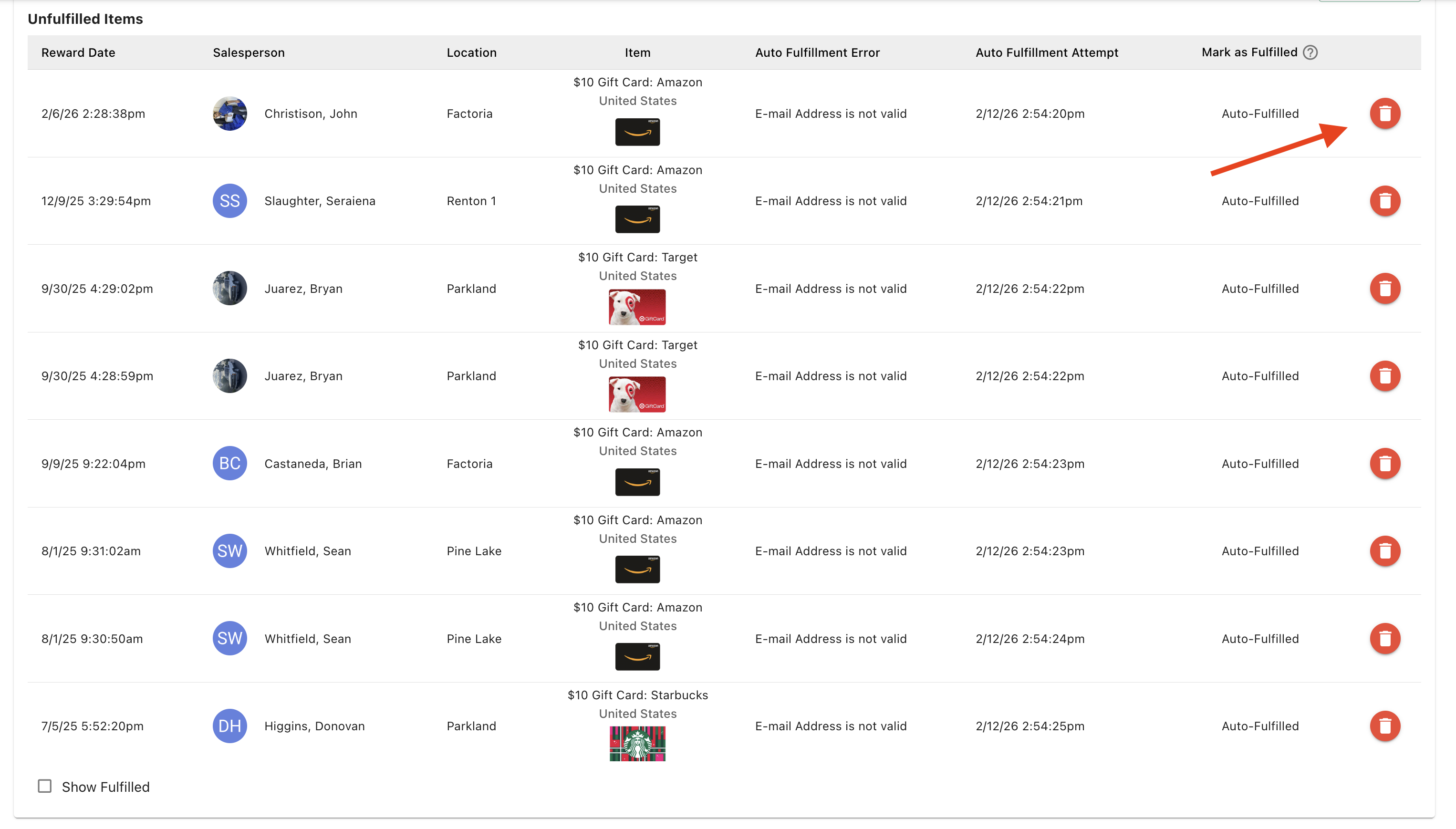Click Christison, John's profile photo
The width and height of the screenshot is (1456, 829).
(x=229, y=114)
